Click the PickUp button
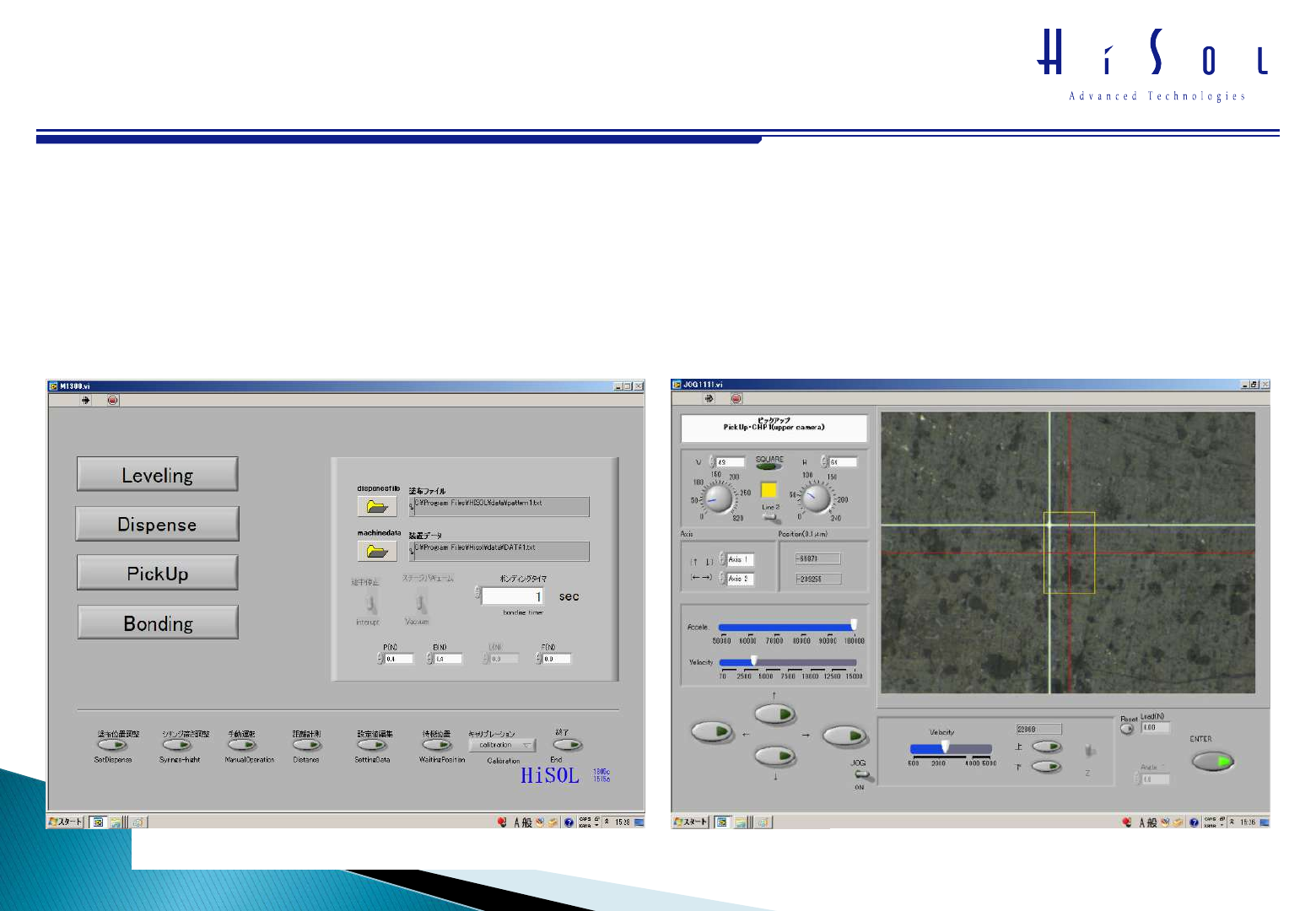Viewport: 1316px width, 911px height. point(158,574)
